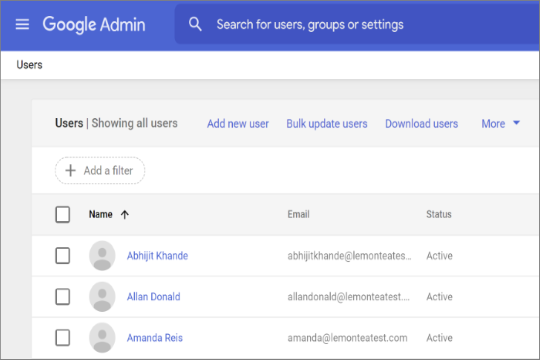Viewport: 540px width, 360px height.
Task: Check the box for Abhijit Khande
Action: point(63,256)
